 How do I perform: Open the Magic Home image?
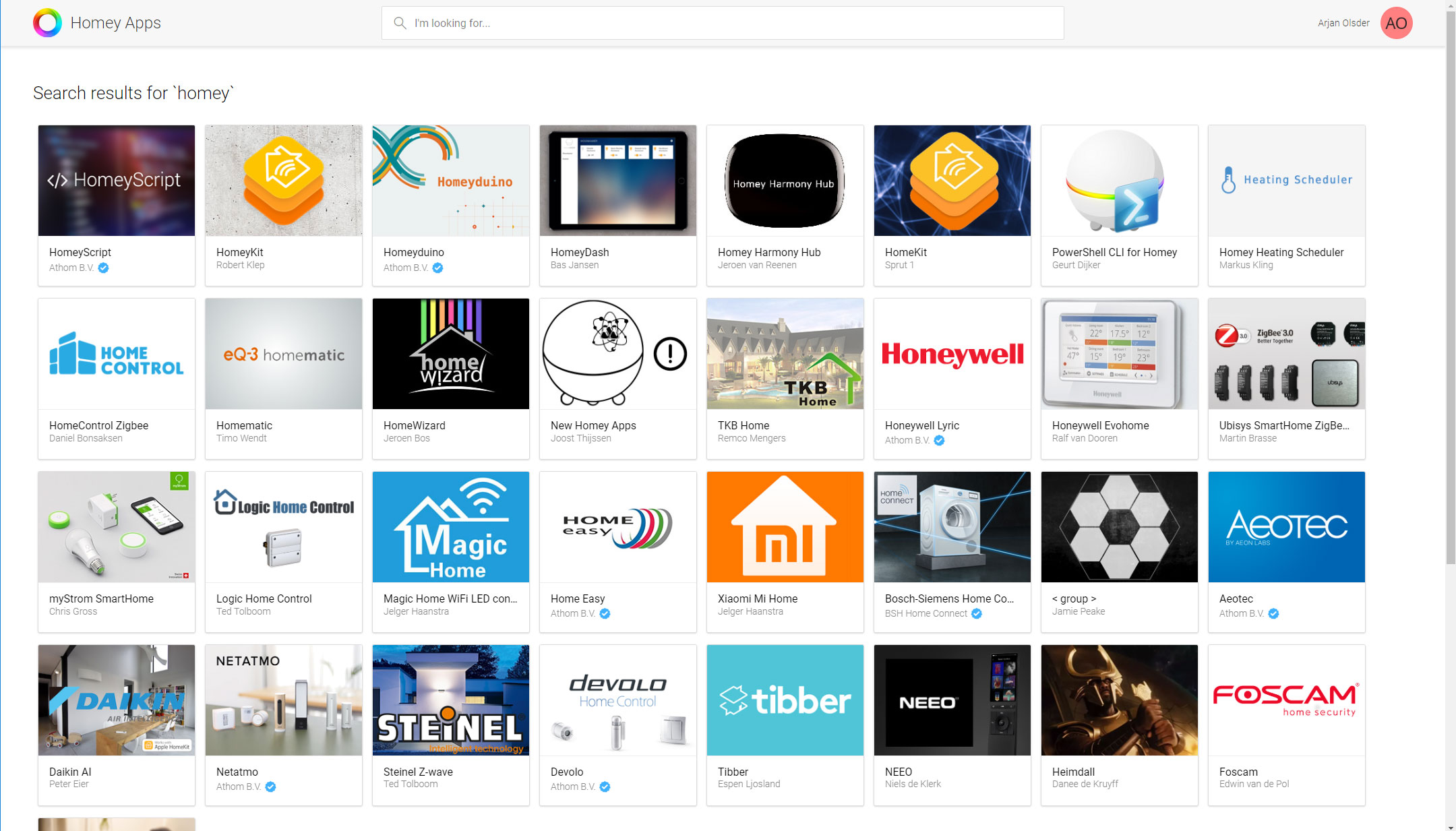(451, 527)
